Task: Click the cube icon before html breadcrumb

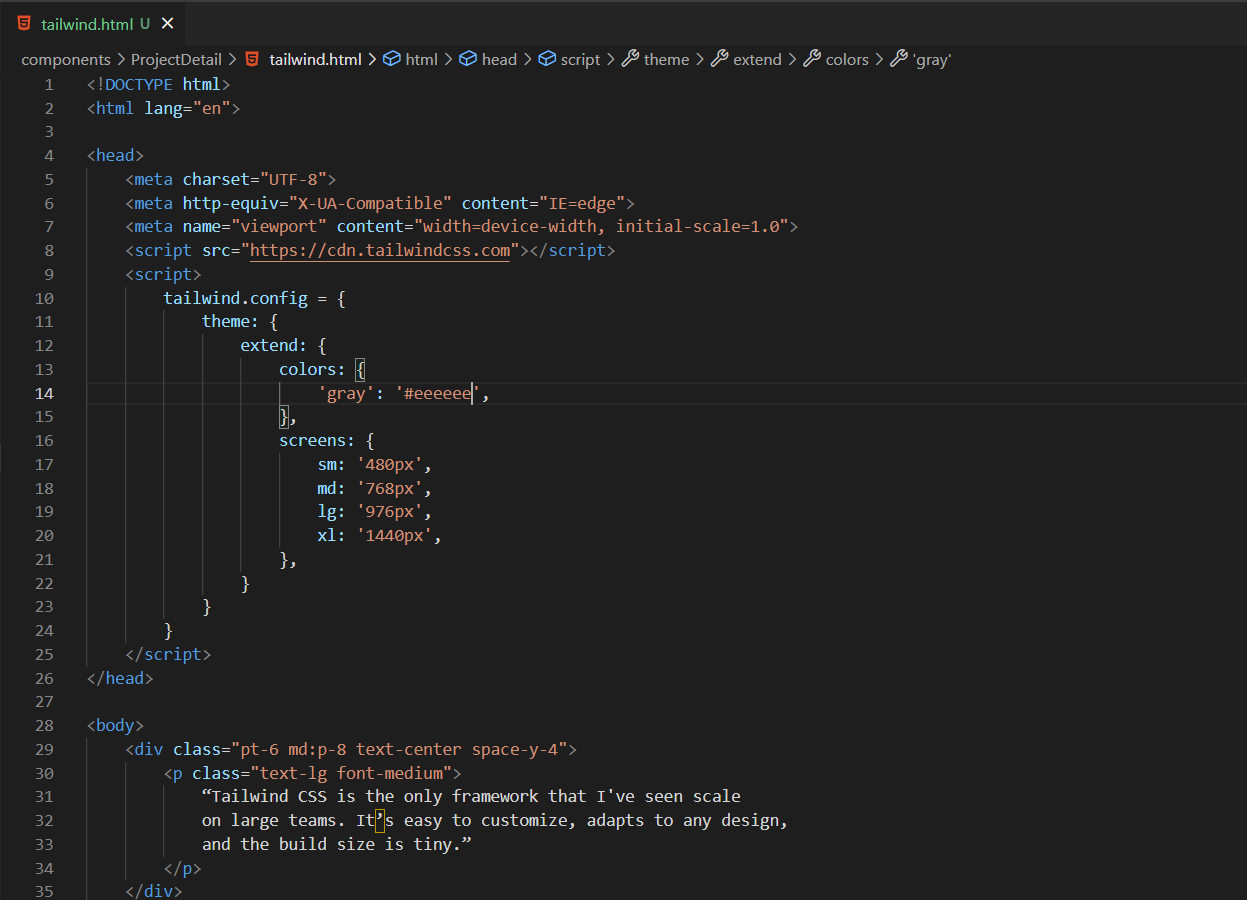Action: [x=393, y=59]
